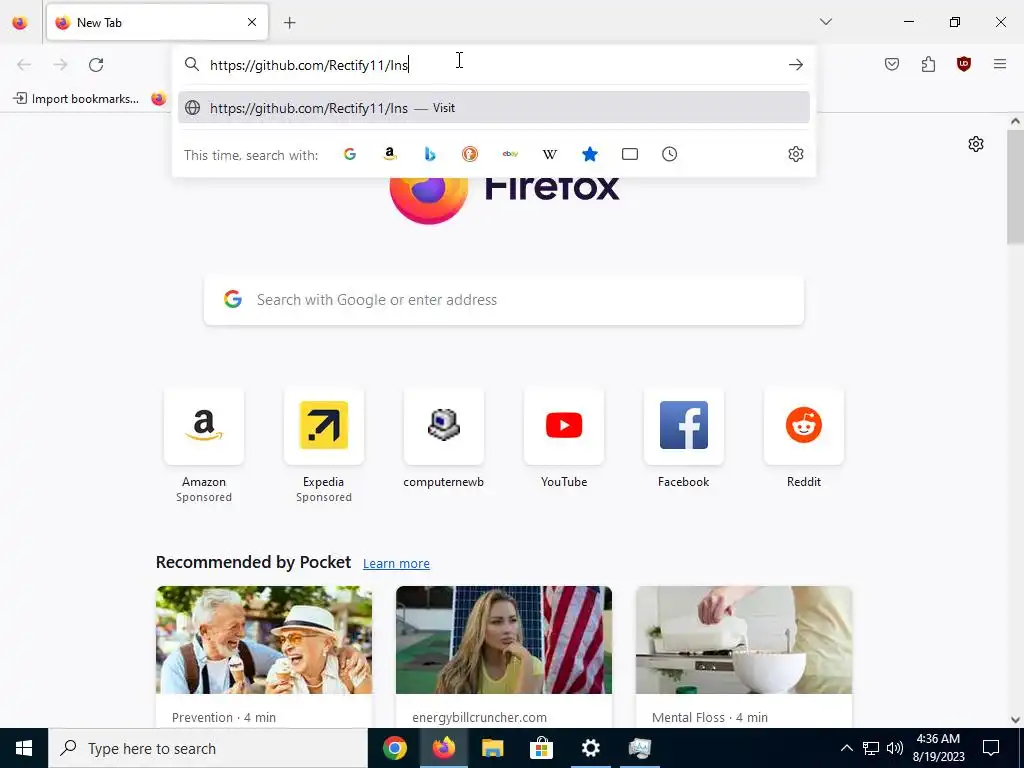The height and width of the screenshot is (768, 1024).
Task: Personalize new tab gear icon
Action: (976, 144)
